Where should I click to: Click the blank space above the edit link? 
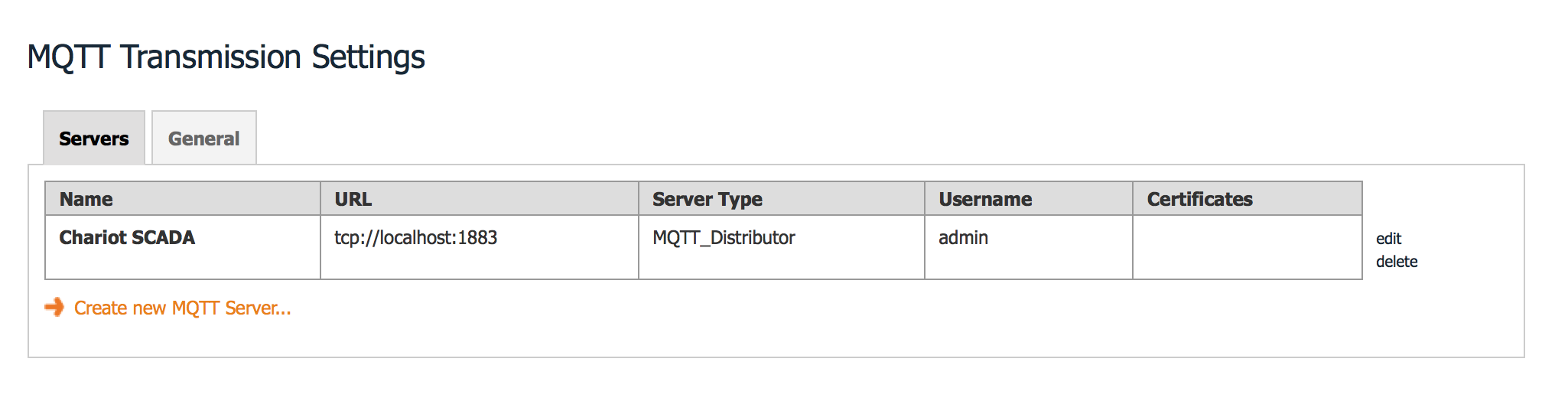click(x=1442, y=200)
